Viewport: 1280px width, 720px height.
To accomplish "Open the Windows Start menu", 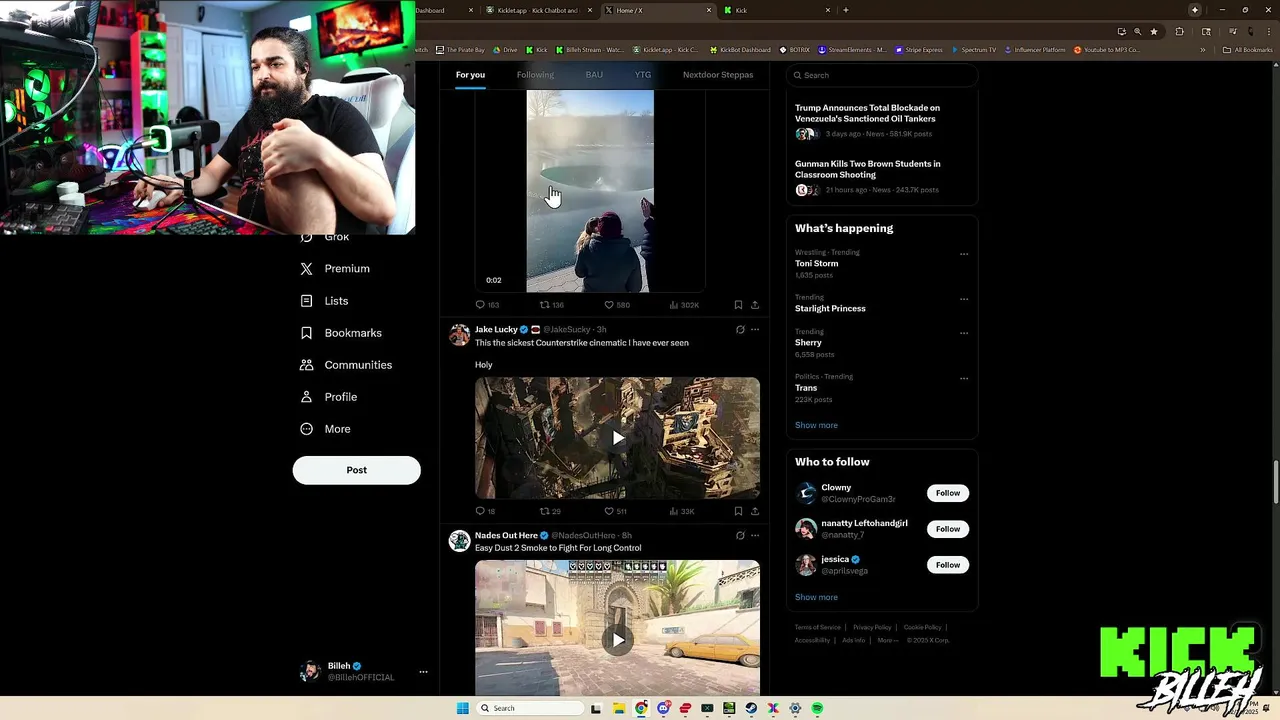I will [x=462, y=708].
